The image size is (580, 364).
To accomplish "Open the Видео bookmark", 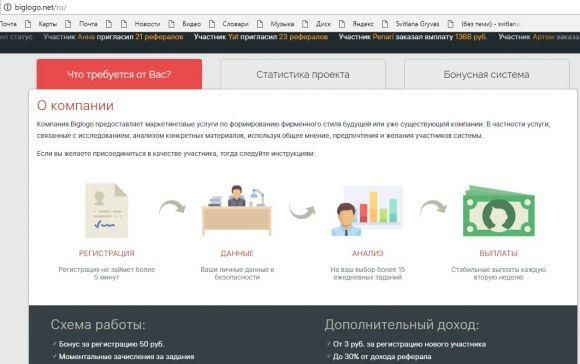I will [192, 24].
